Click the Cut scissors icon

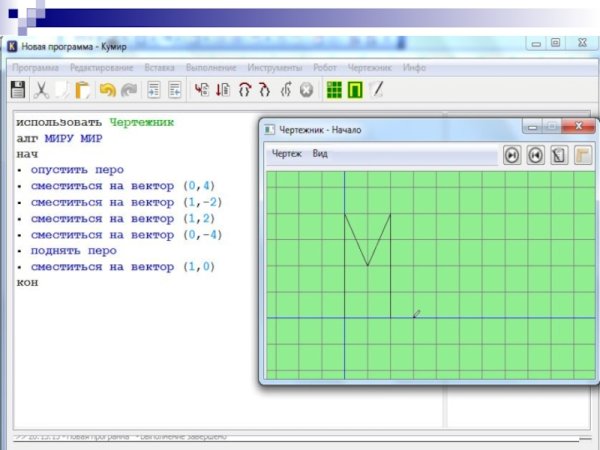[42, 90]
